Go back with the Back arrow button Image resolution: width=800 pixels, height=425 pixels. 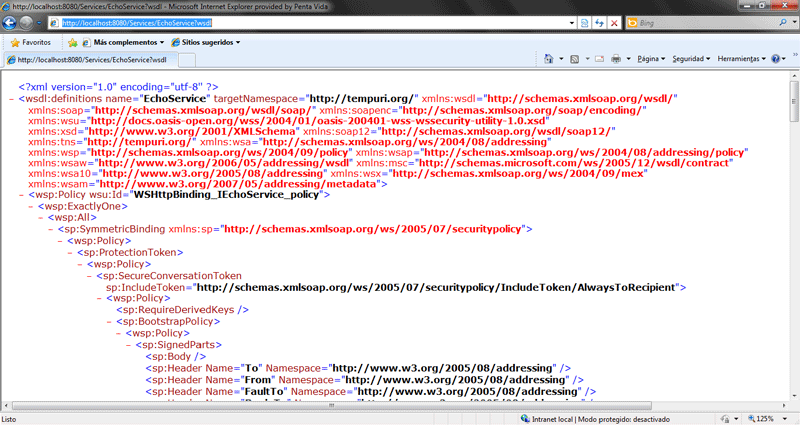tap(9, 23)
